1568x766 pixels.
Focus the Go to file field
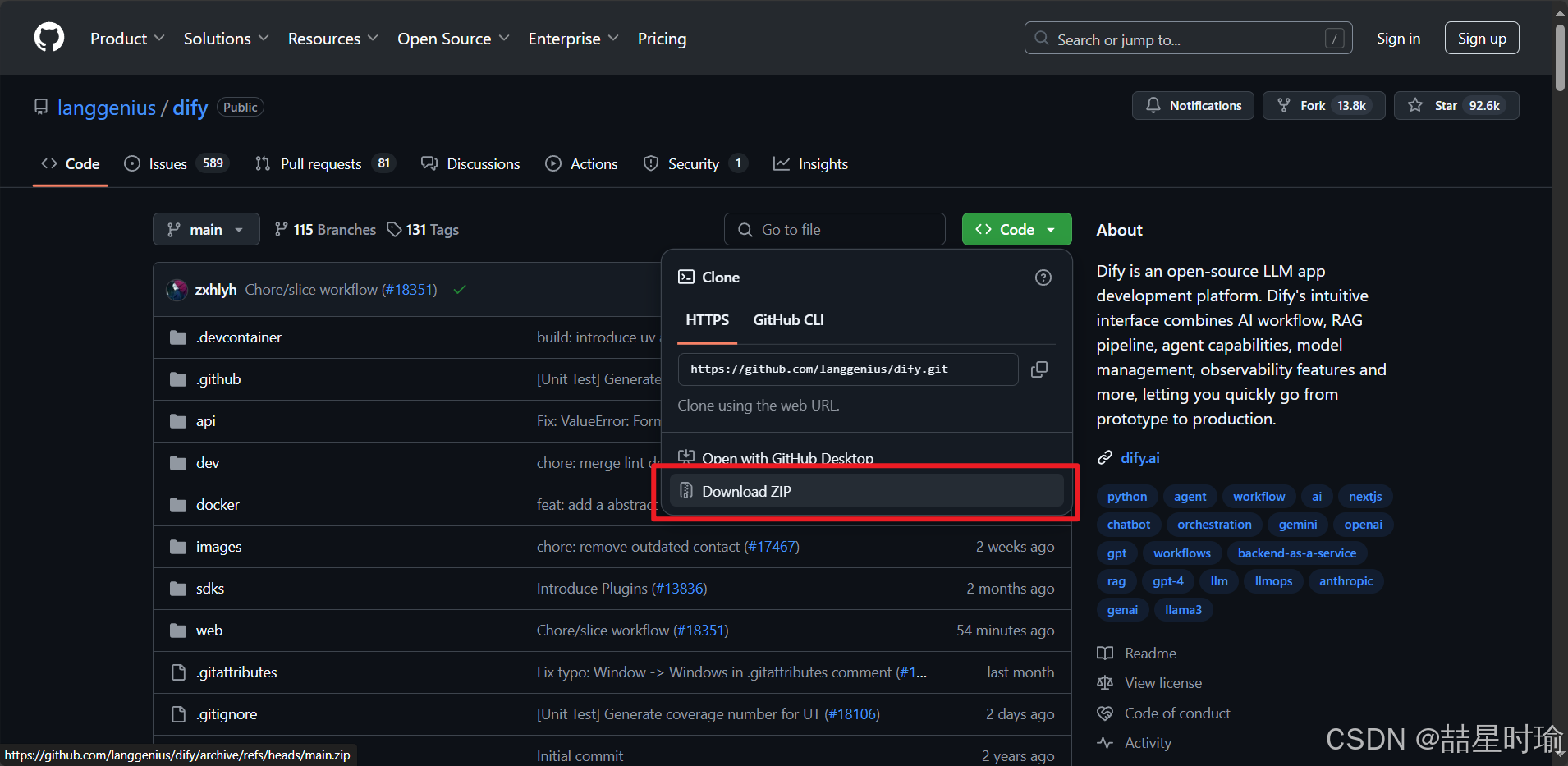[835, 230]
